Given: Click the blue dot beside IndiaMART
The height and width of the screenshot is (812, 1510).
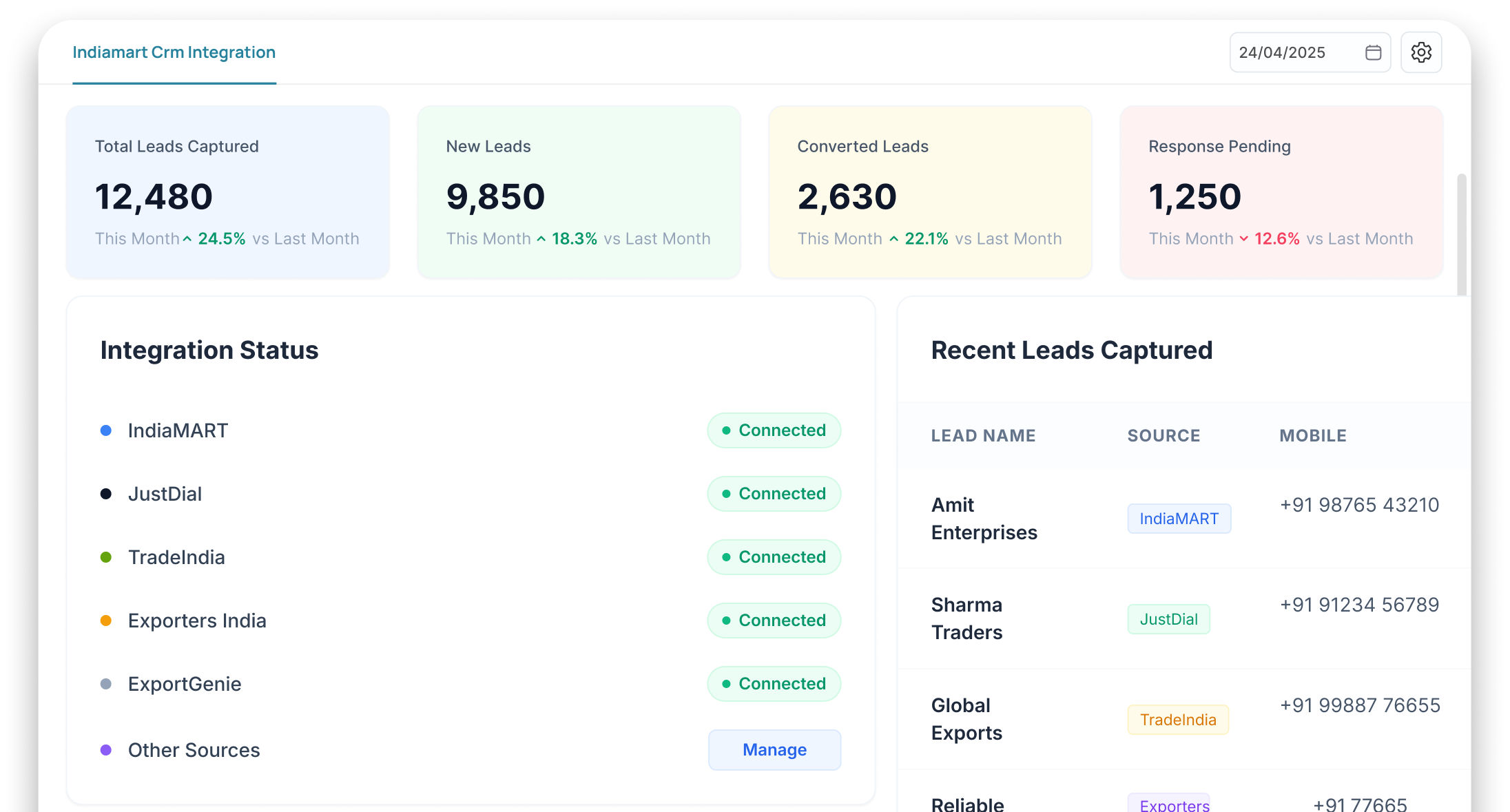Looking at the screenshot, I should click(x=106, y=430).
